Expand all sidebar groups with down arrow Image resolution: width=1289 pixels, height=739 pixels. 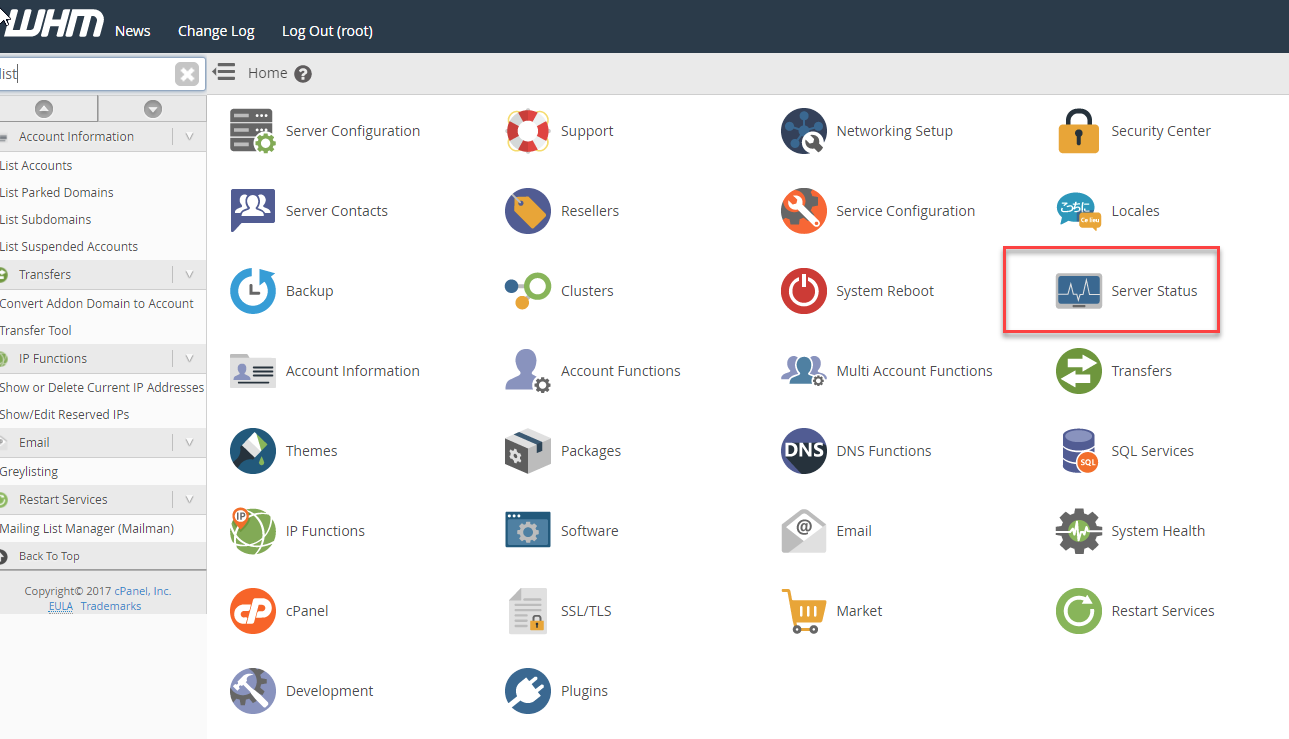152,109
